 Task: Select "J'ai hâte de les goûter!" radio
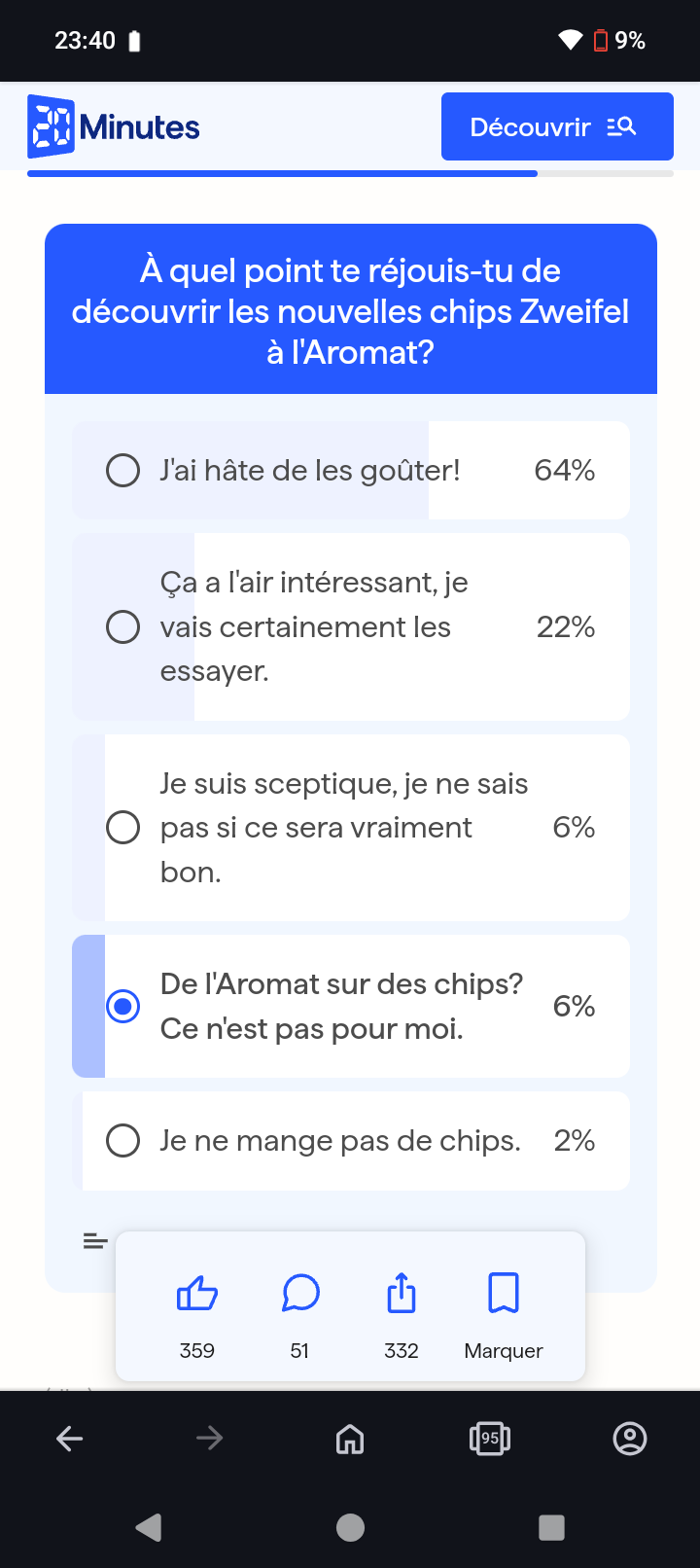coord(123,471)
